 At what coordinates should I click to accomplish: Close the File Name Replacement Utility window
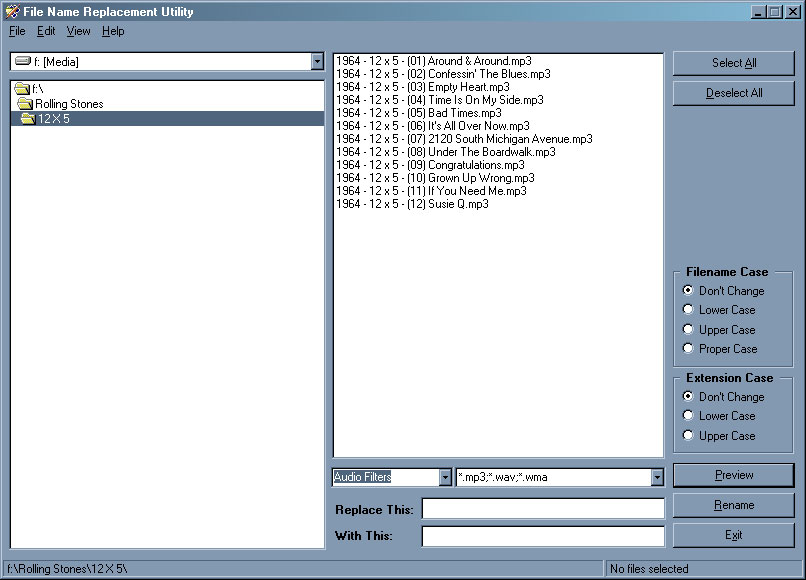(x=792, y=11)
